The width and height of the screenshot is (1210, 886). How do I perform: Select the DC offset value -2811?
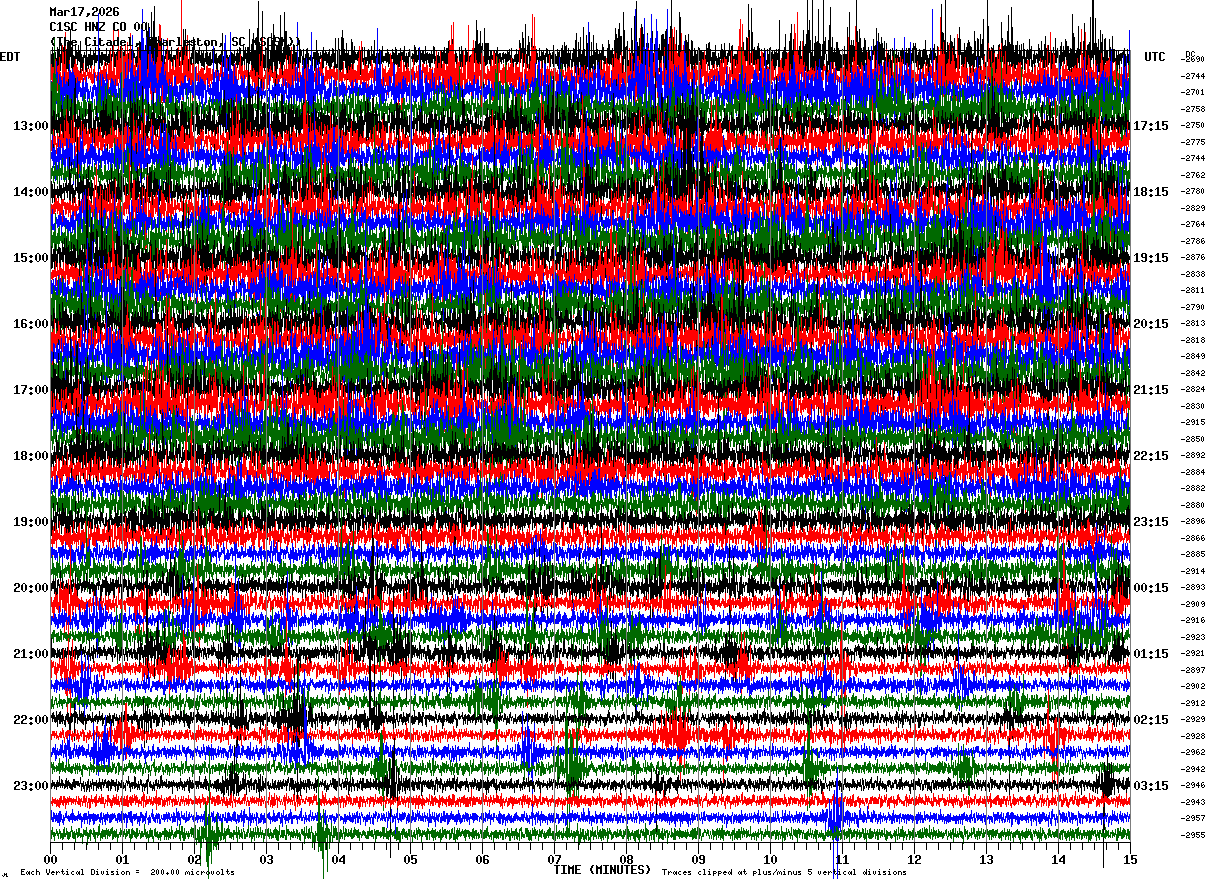(x=1194, y=291)
